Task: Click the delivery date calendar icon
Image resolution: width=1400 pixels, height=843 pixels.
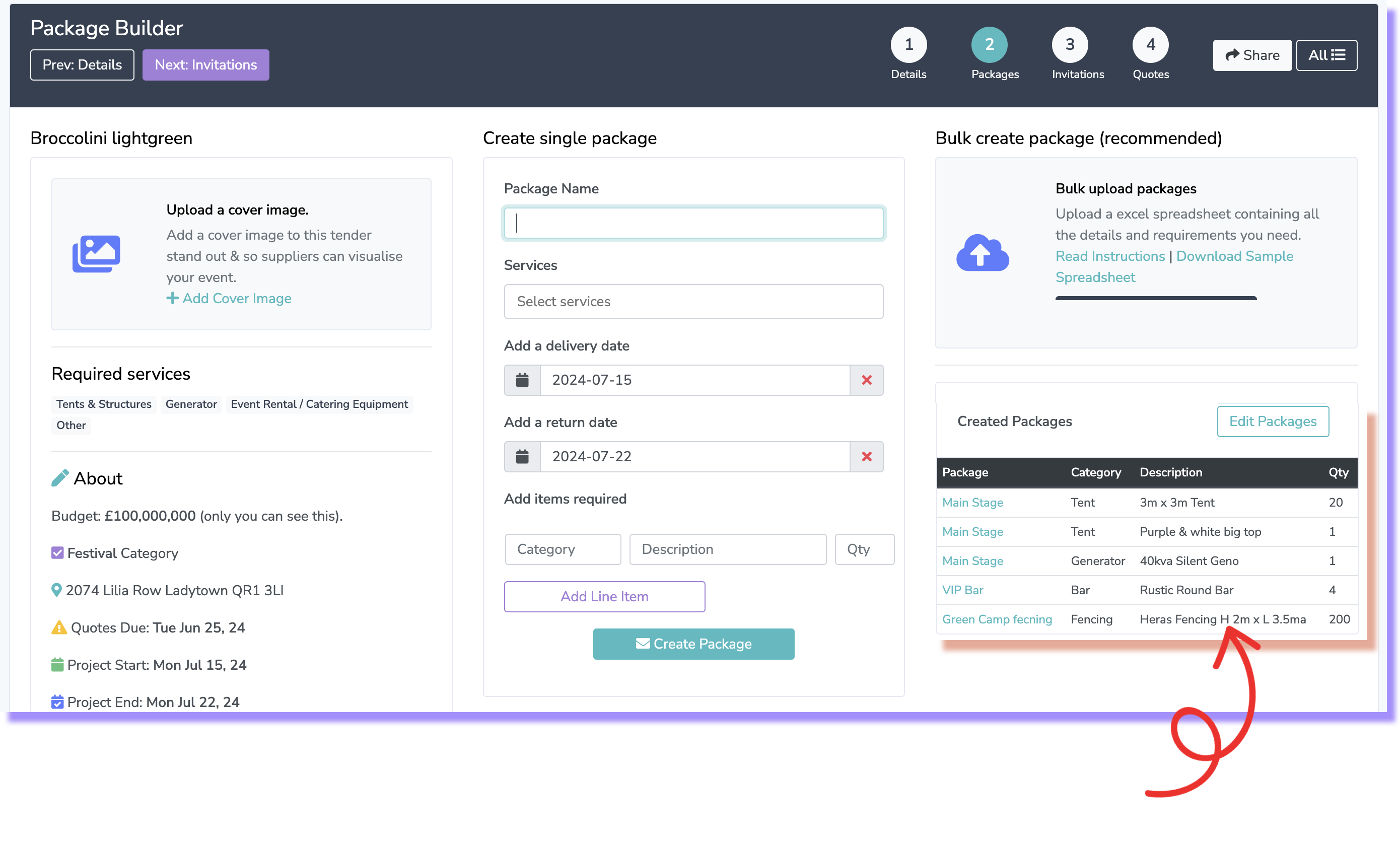Action: (x=522, y=380)
